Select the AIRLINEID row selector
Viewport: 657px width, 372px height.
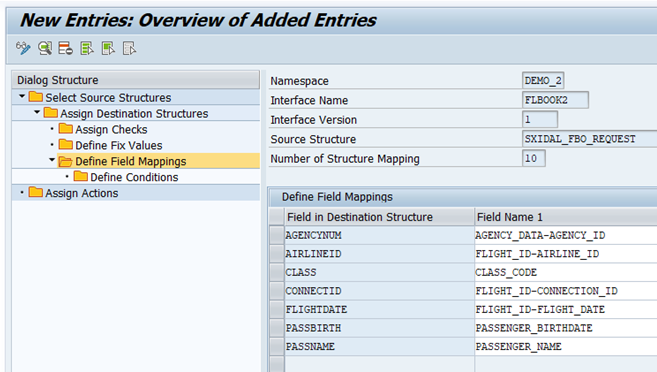tap(277, 253)
